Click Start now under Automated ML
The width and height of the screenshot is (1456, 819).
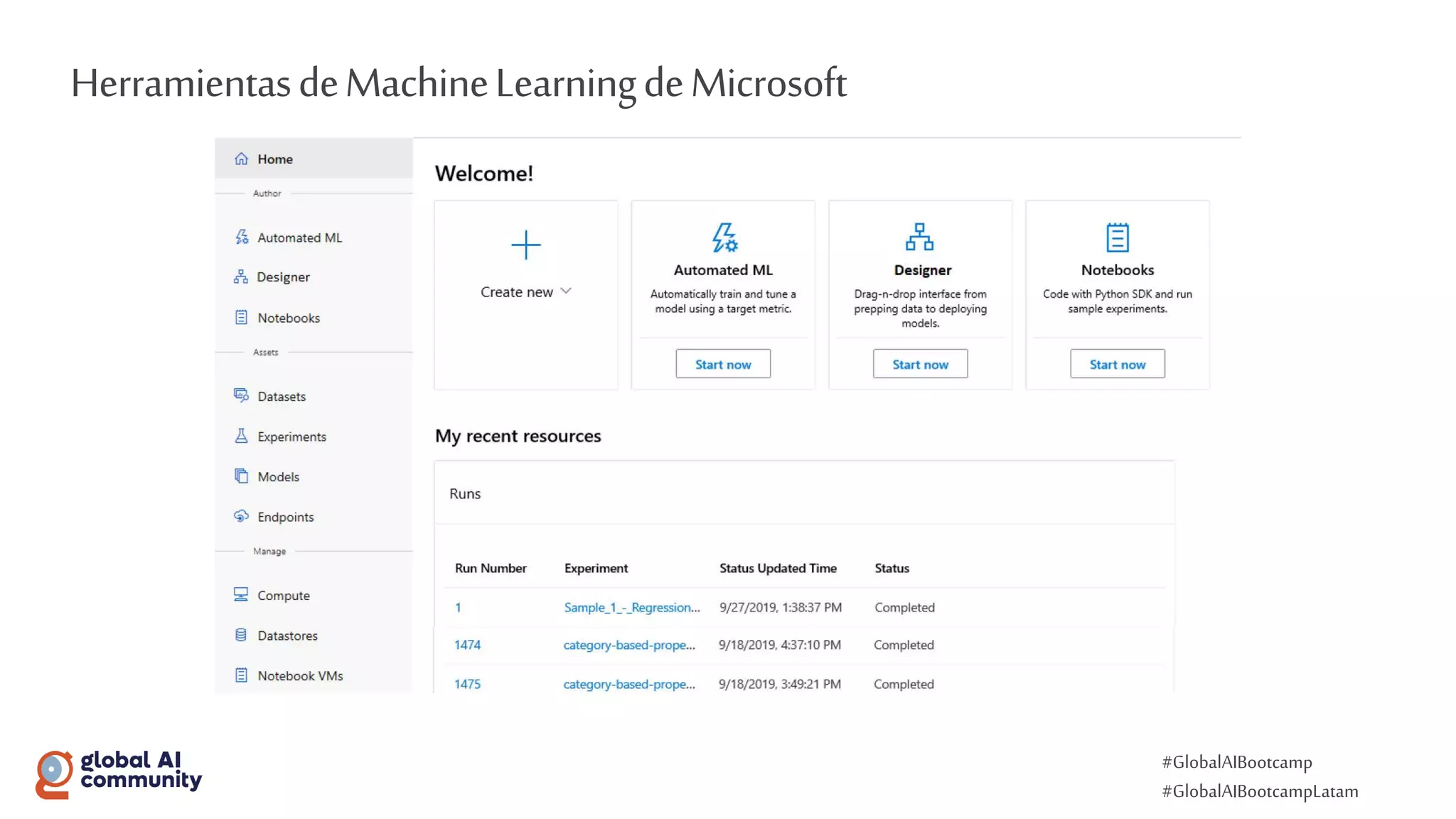click(x=723, y=364)
